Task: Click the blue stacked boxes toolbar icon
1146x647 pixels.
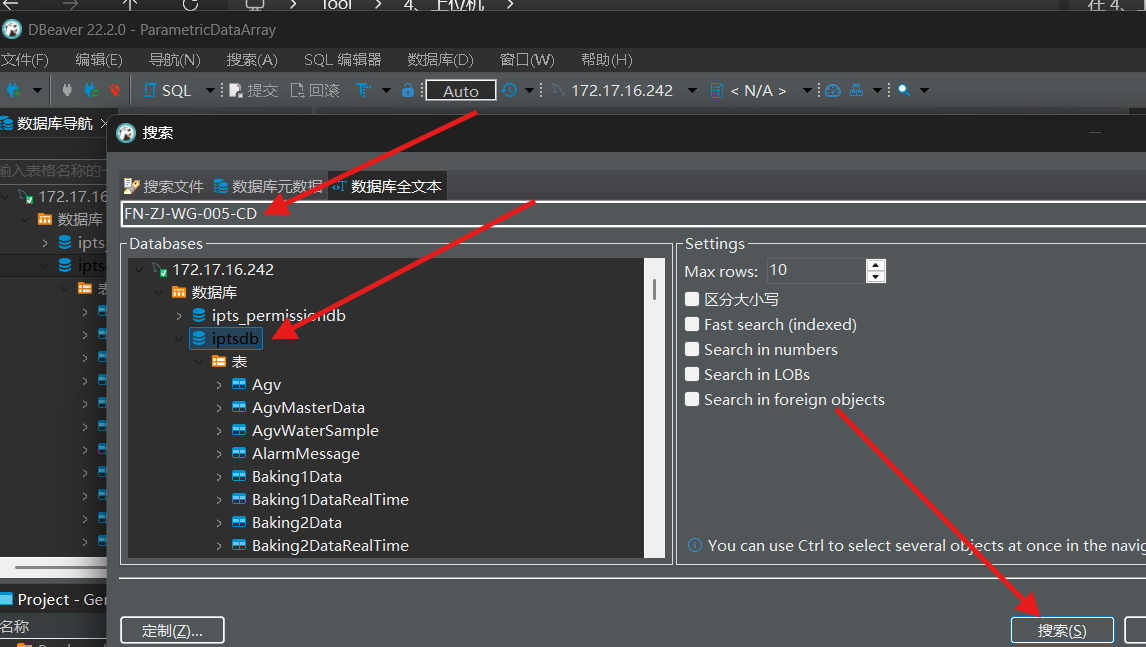Action: 857,90
